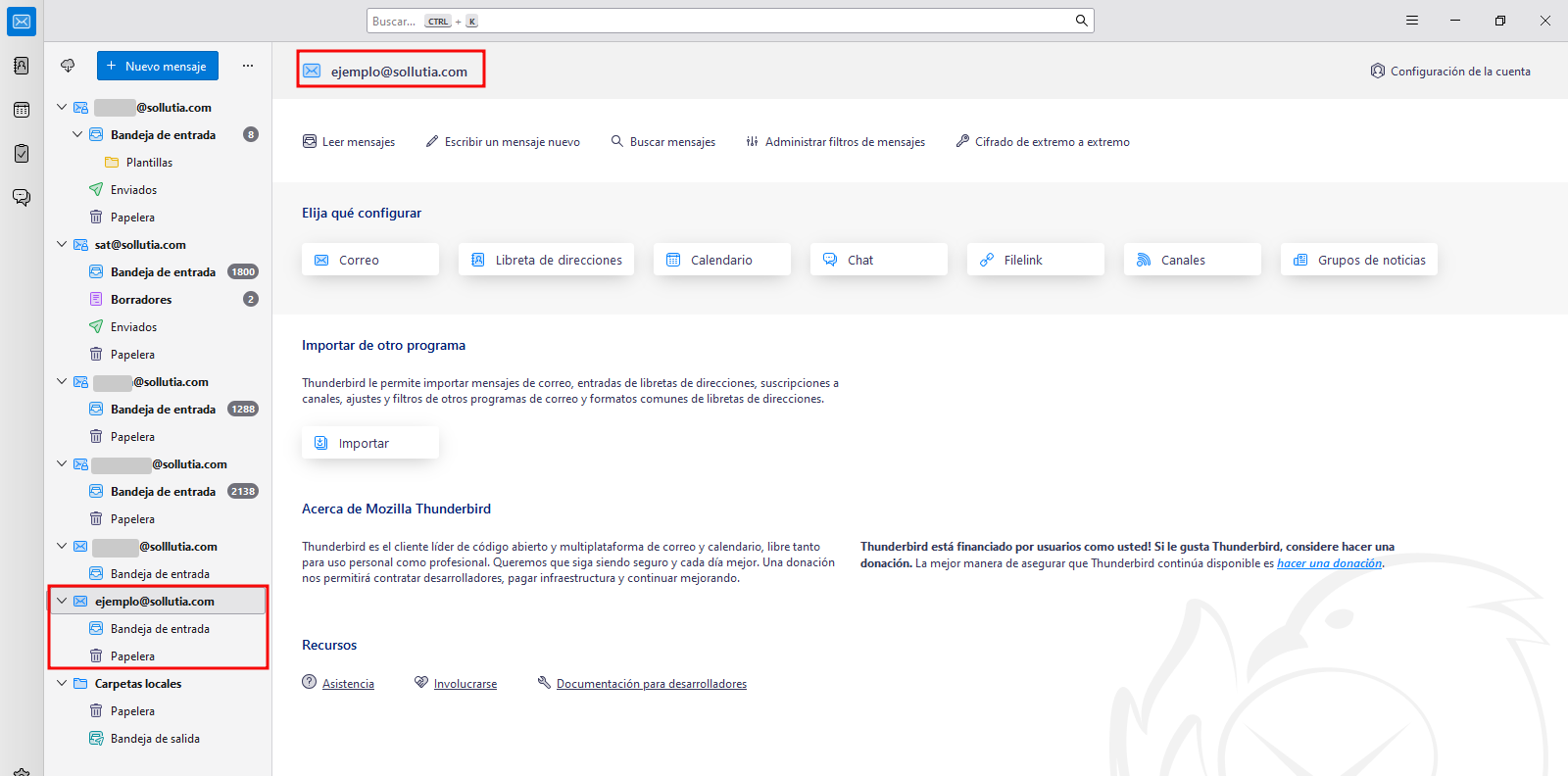Open Enviados under sat@sollutia.com
The image size is (1568, 776).
[158, 327]
